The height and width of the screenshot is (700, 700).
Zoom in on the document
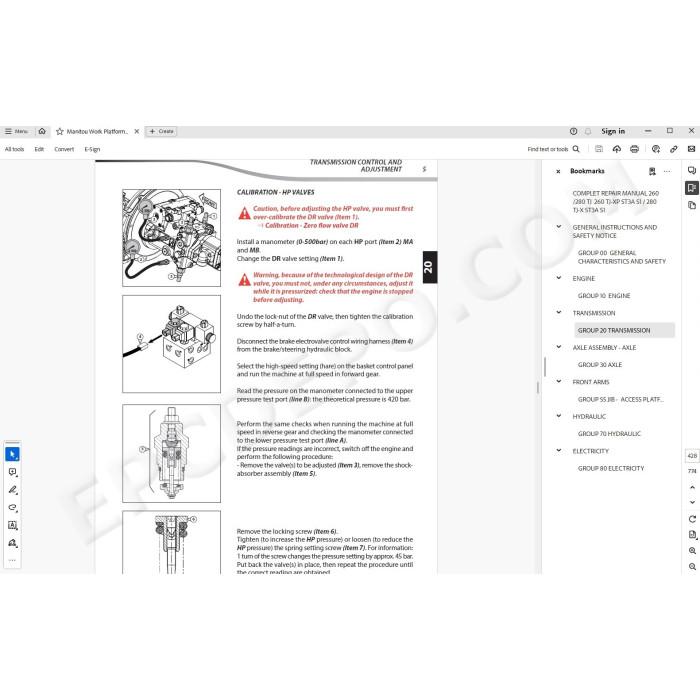(692, 551)
